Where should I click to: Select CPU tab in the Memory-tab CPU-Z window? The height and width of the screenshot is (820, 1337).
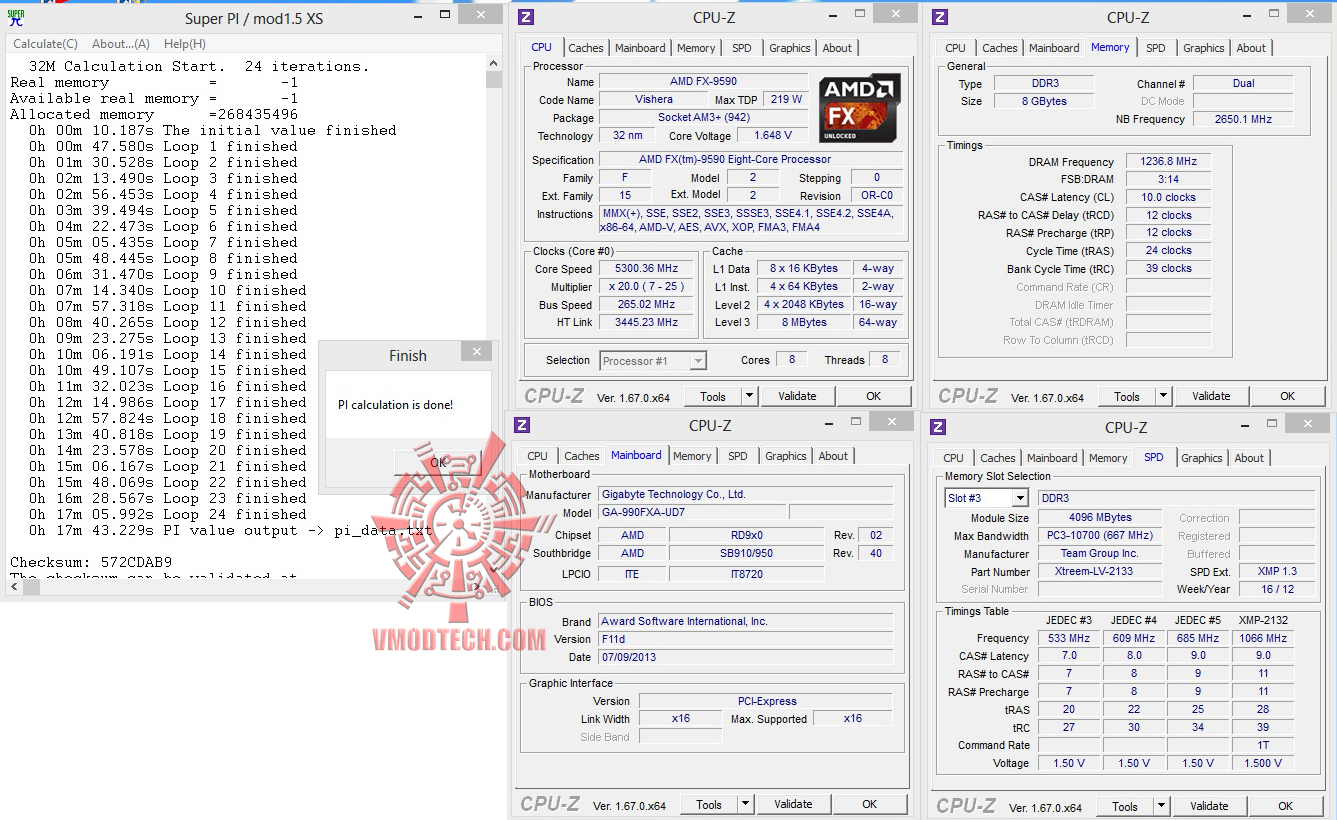956,48
